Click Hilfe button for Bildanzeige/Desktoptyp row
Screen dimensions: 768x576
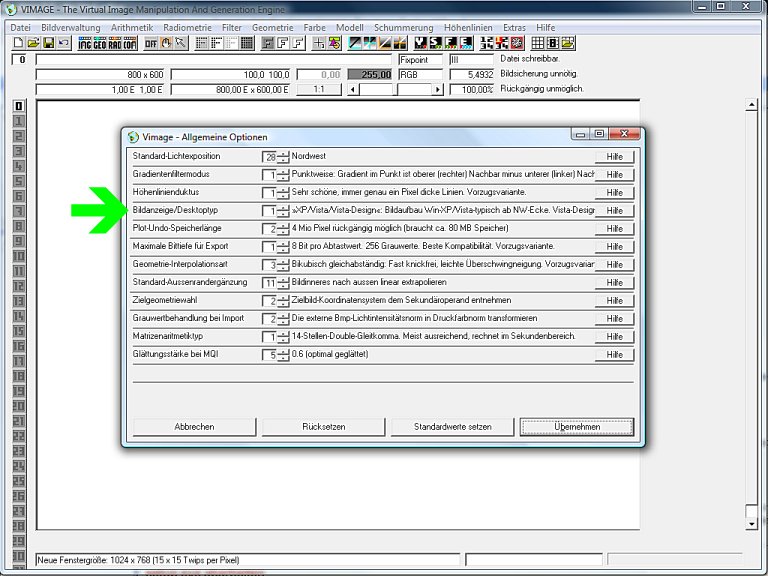pyautogui.click(x=614, y=211)
